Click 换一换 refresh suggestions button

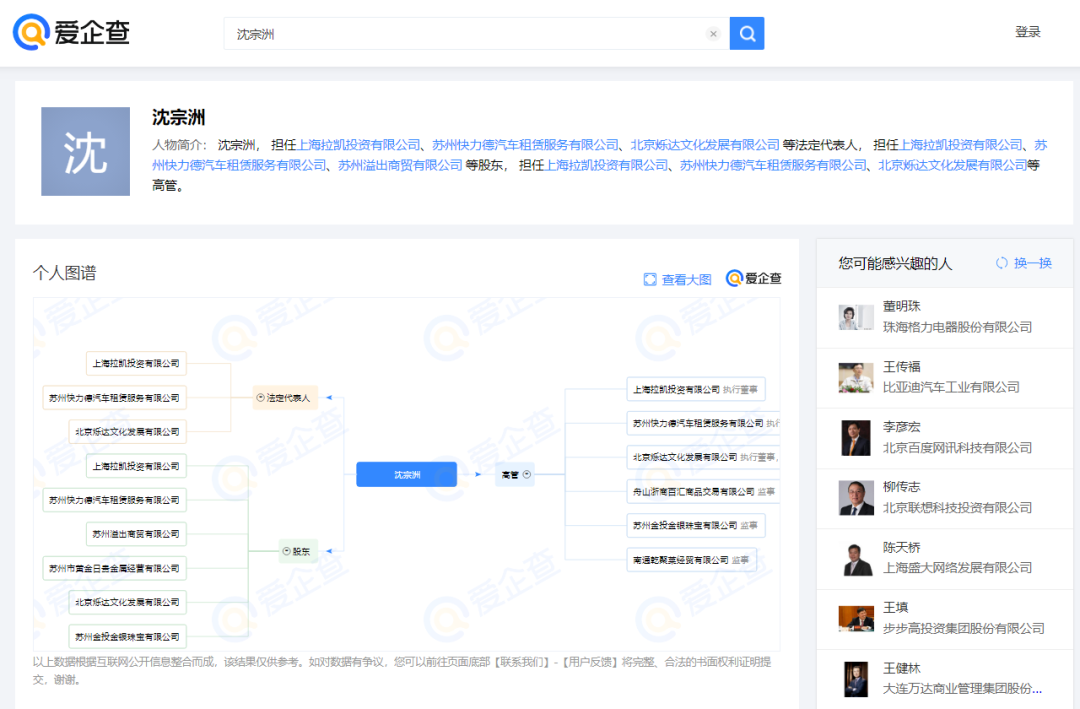click(x=1024, y=263)
